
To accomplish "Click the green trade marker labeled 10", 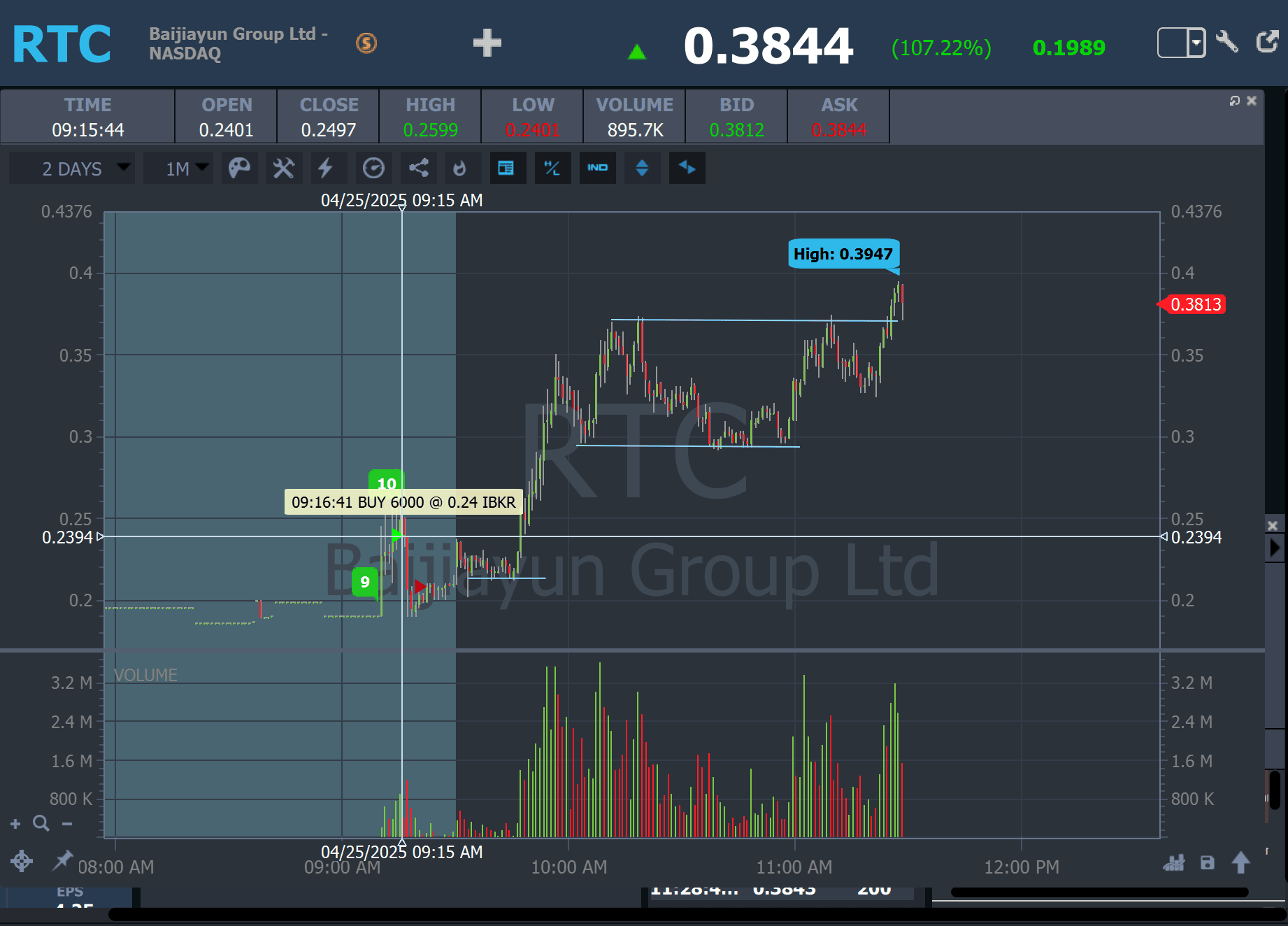I will 387,481.
